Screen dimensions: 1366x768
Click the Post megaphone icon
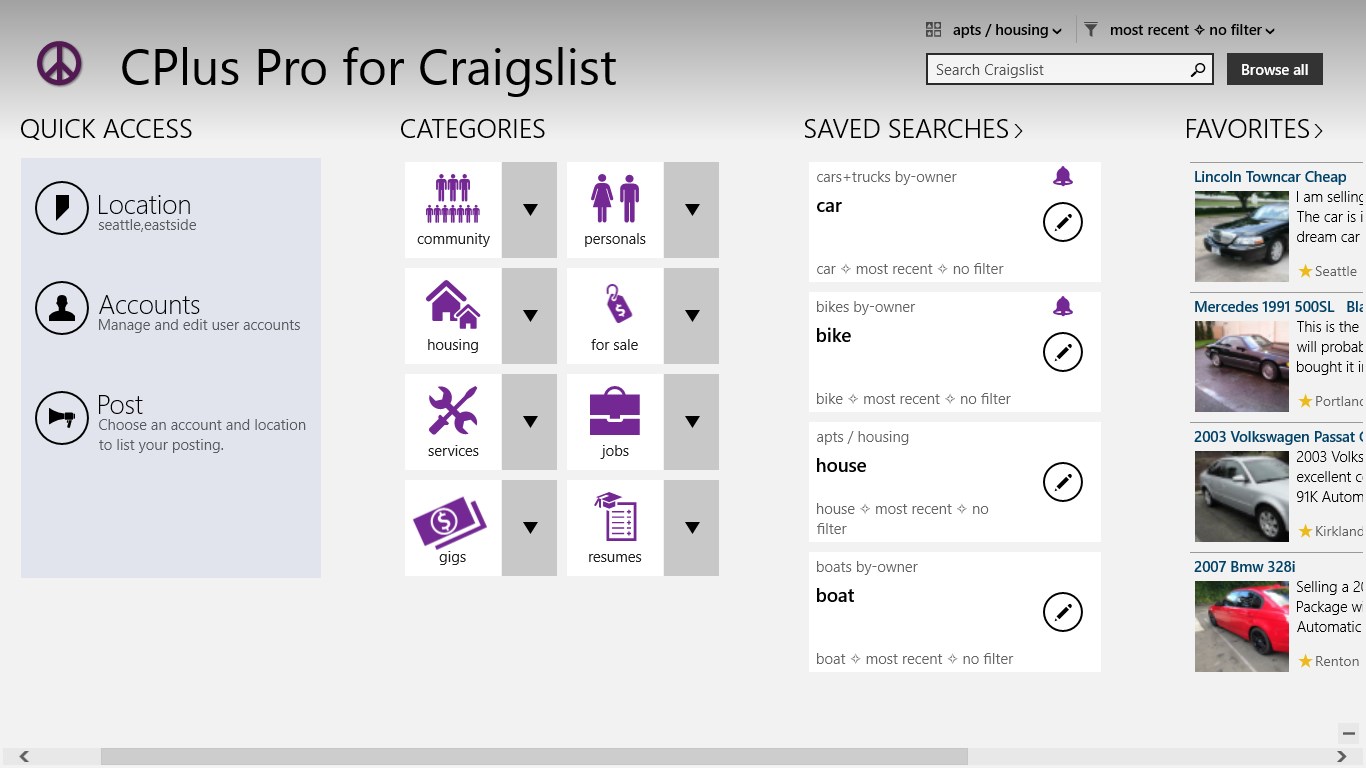pyautogui.click(x=61, y=418)
